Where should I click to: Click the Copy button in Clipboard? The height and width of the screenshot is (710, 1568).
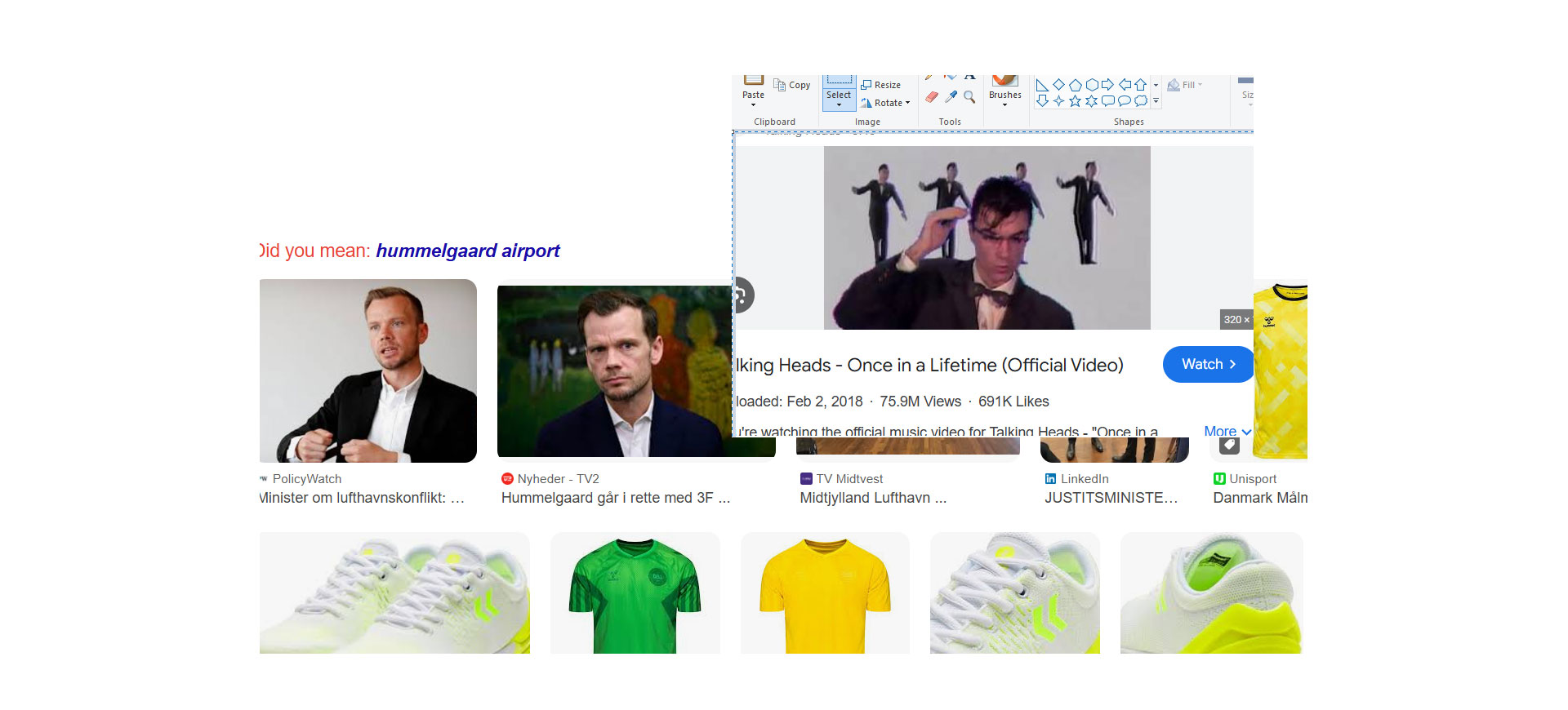[x=792, y=85]
